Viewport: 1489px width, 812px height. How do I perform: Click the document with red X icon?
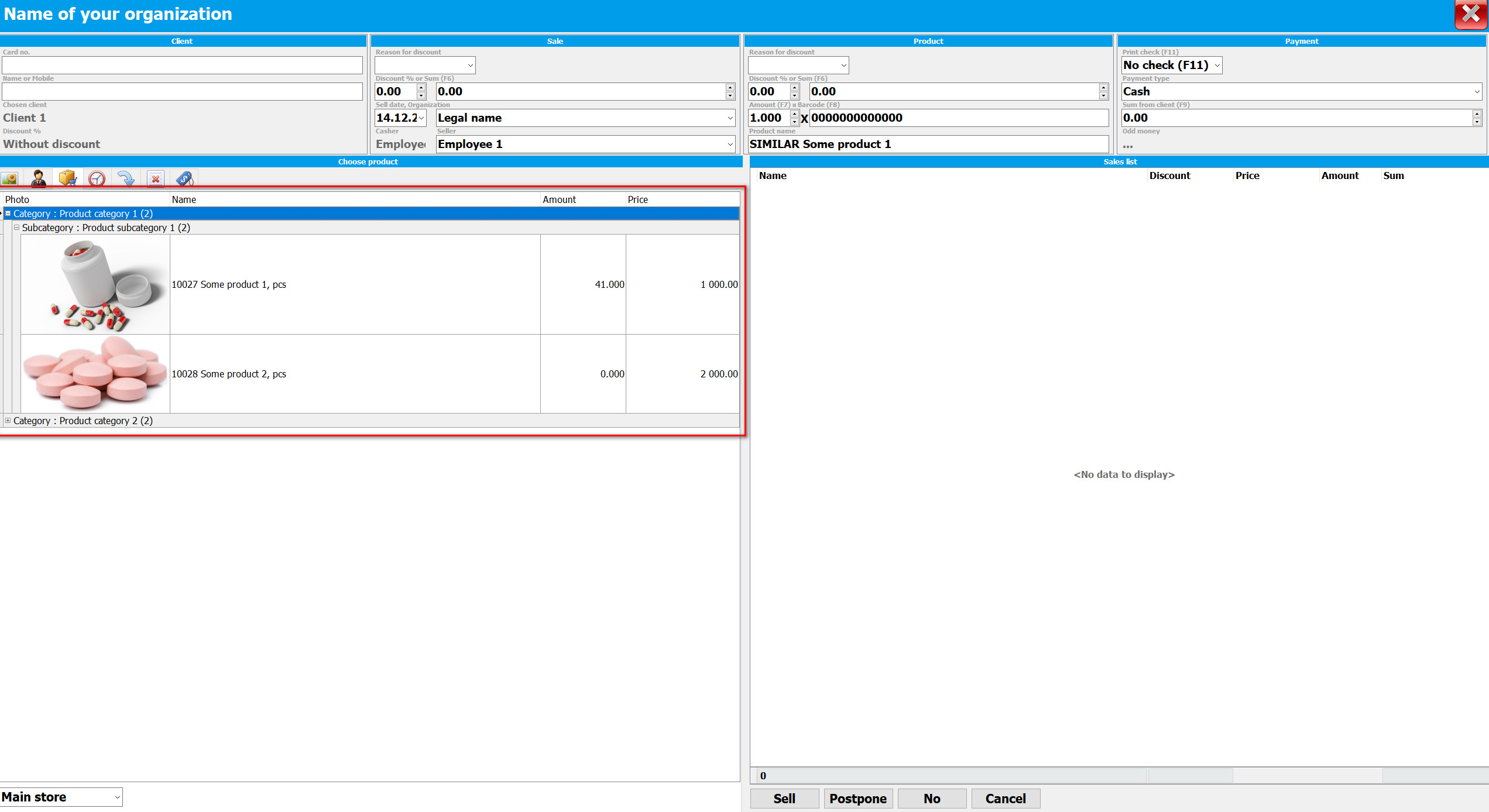(x=155, y=178)
